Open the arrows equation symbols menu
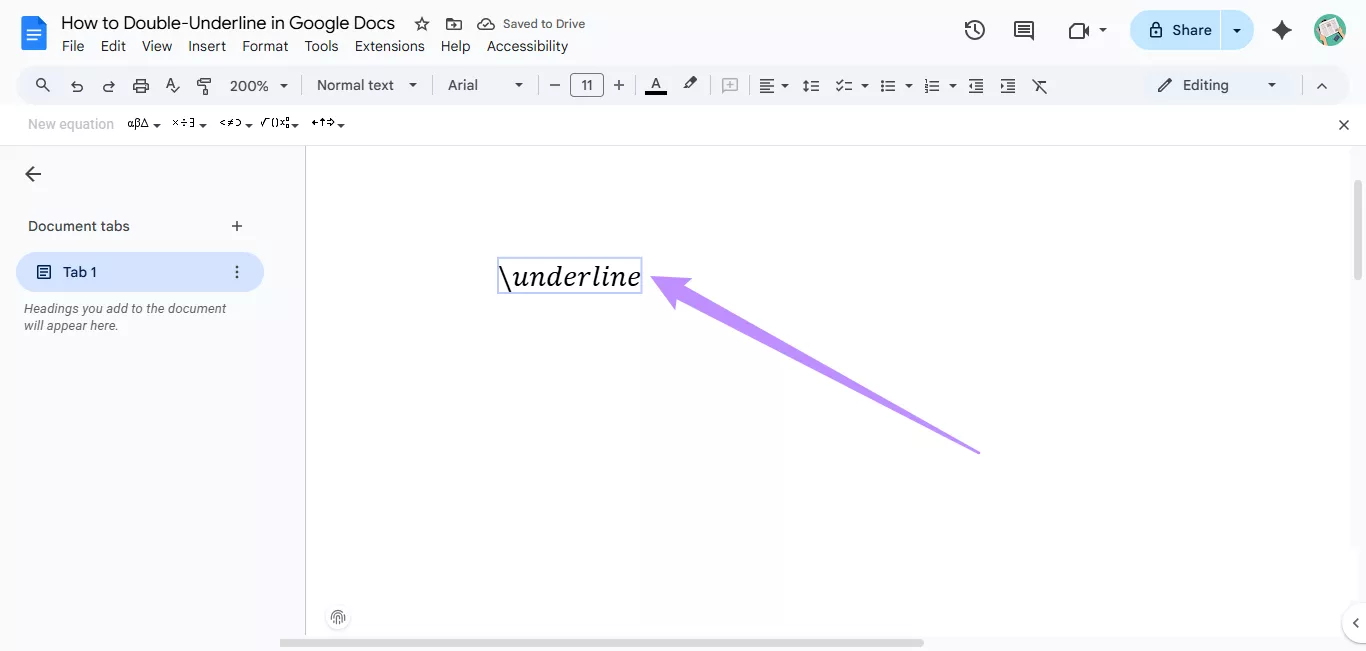The height and width of the screenshot is (651, 1366). tap(327, 123)
